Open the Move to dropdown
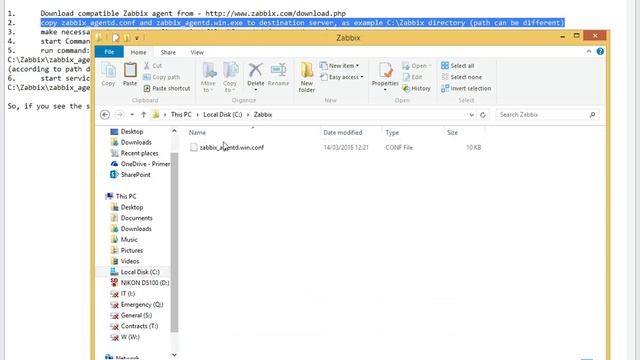This screenshot has height=360, width=640. coord(208,78)
